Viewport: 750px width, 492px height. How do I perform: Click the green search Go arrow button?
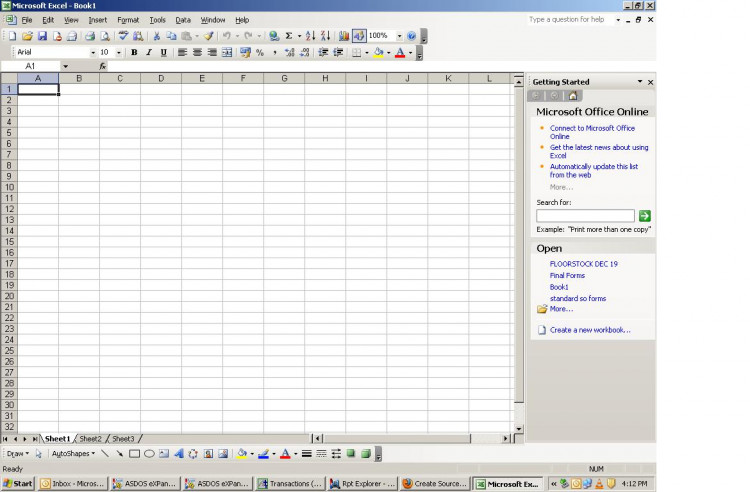point(644,216)
